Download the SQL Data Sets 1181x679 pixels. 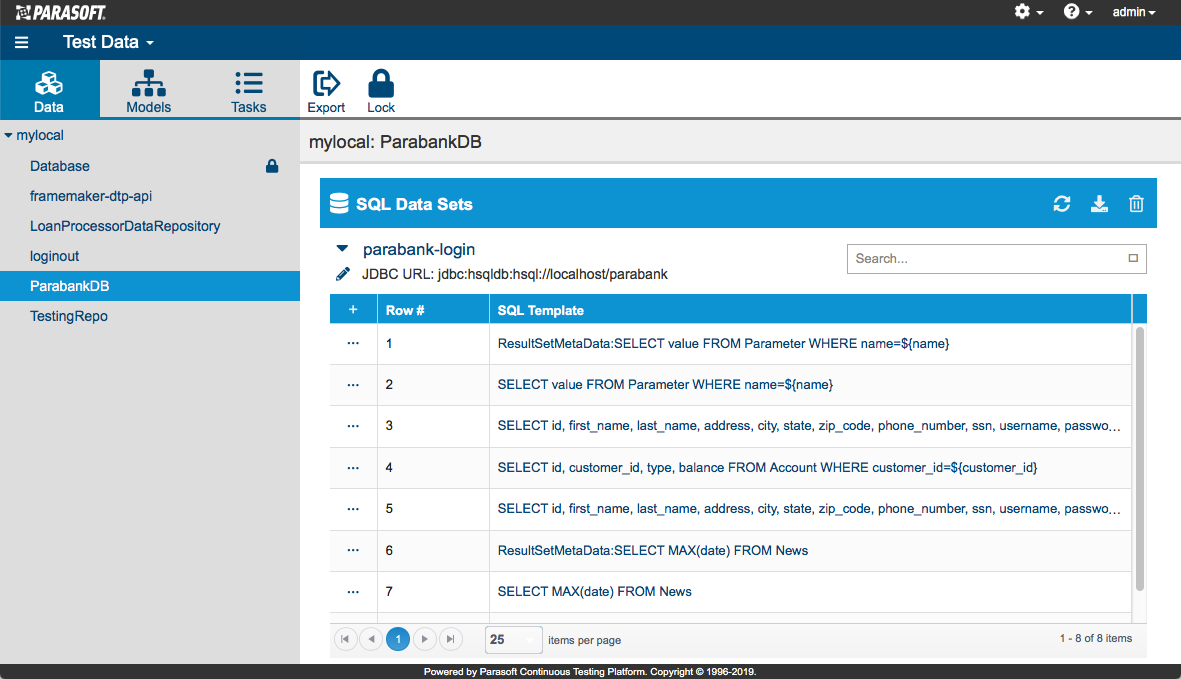coord(1100,203)
